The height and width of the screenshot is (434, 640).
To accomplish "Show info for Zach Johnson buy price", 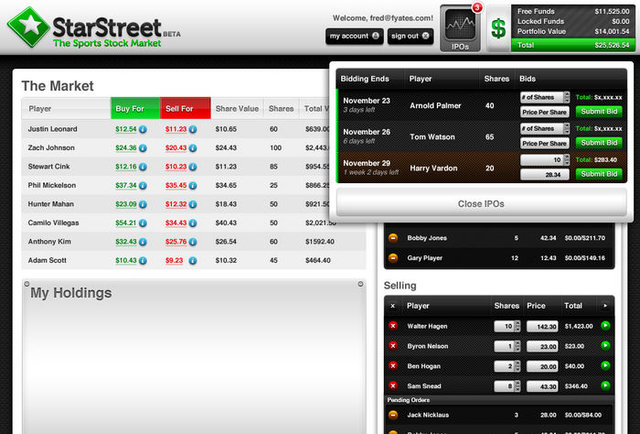I will (143, 148).
